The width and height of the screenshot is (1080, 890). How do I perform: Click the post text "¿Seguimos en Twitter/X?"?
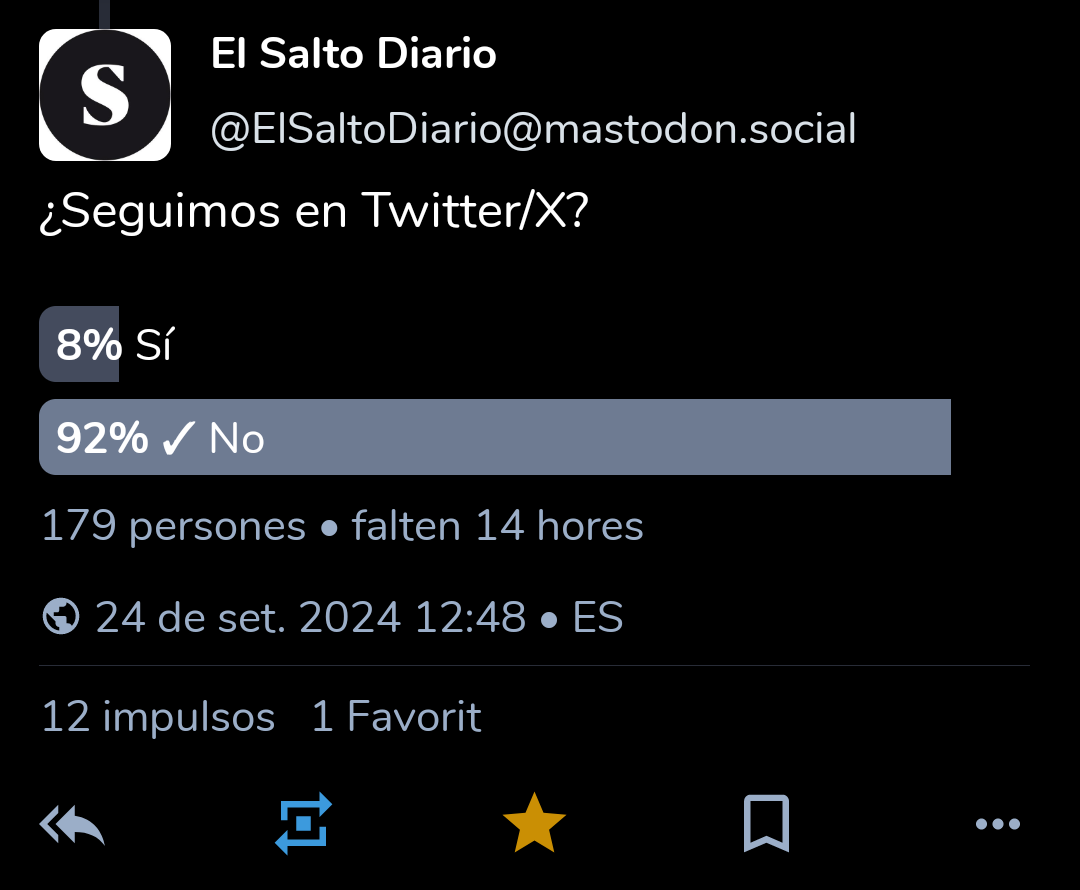313,211
